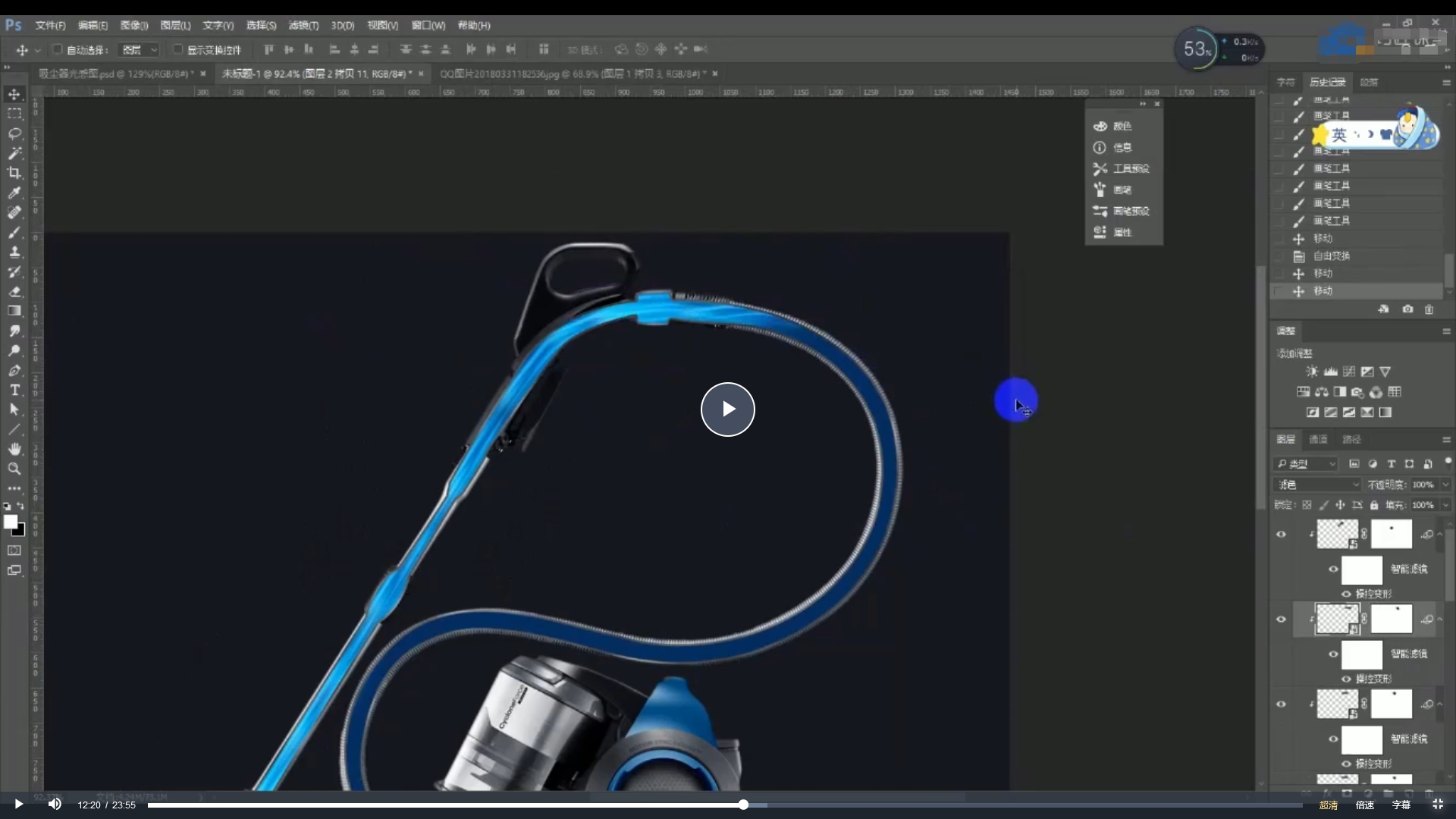Image resolution: width=1456 pixels, height=819 pixels.
Task: Select the Move tool in the toolbox
Action: (14, 94)
